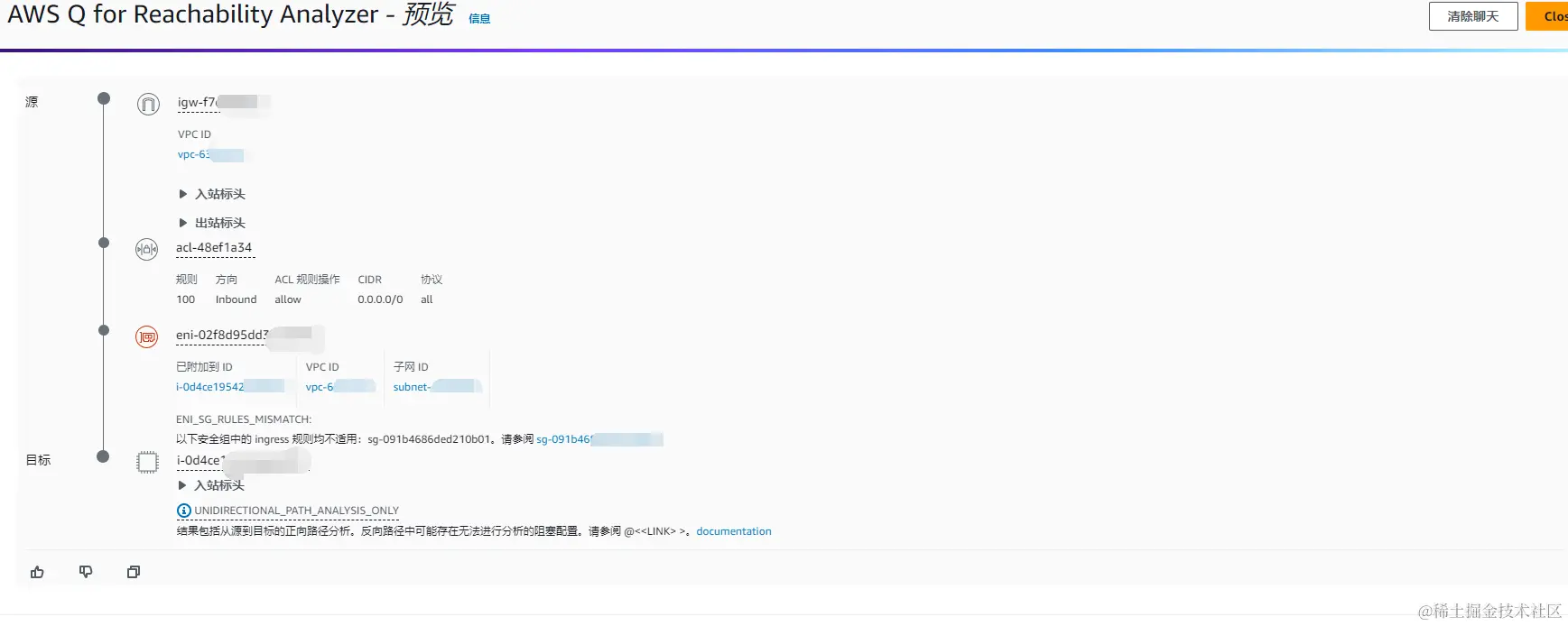Open the subnet- link under 子网 ID
The width and height of the screenshot is (1568, 626).
point(437,387)
